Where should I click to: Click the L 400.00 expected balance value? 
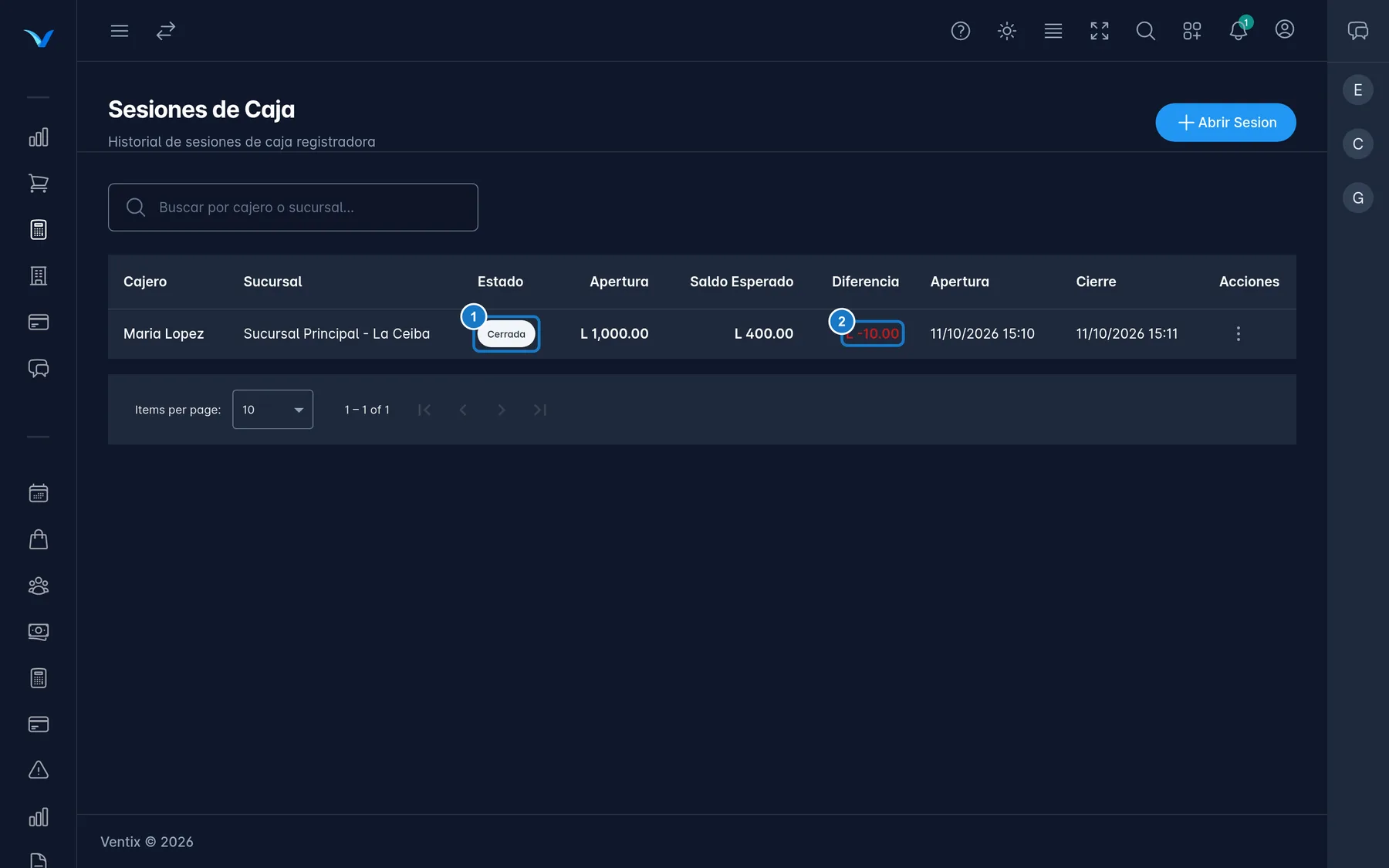coord(764,334)
